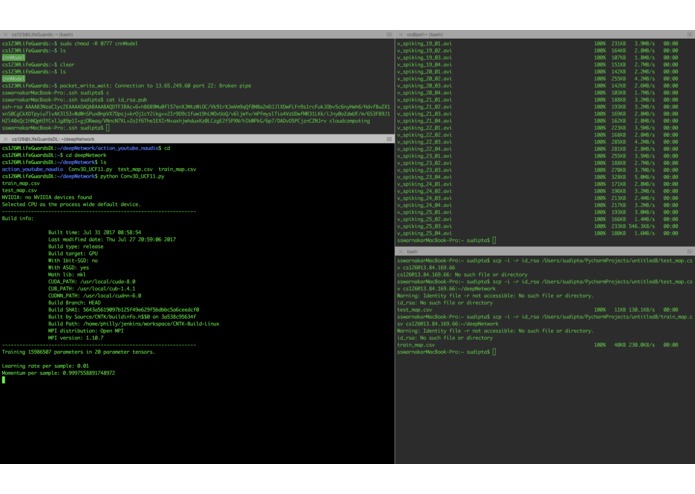This screenshot has height=494, width=695.
Task: Click 'With 1bit-SGD: no' line
Action: click(x=73, y=261)
